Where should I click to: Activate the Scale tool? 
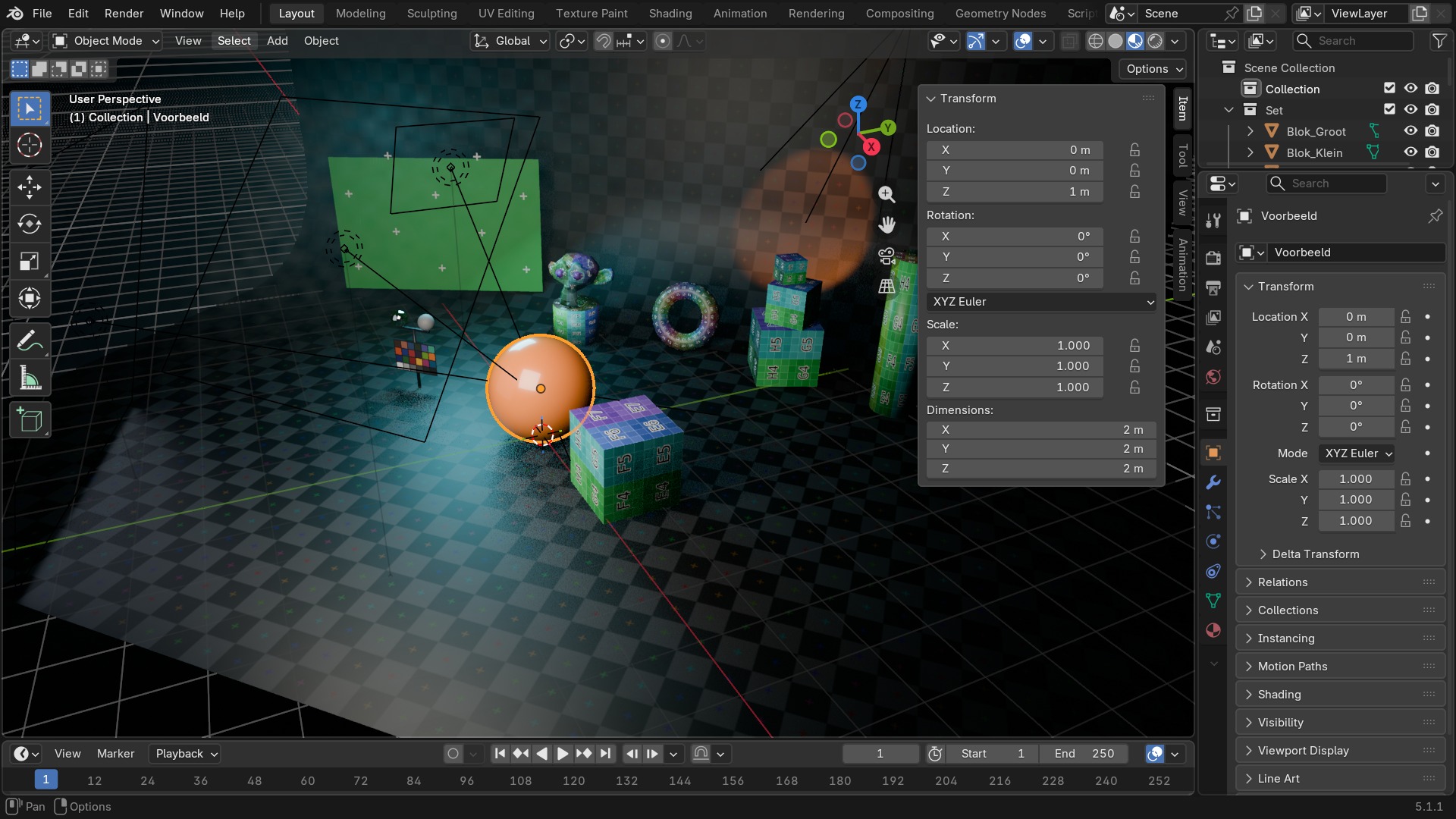tap(30, 262)
